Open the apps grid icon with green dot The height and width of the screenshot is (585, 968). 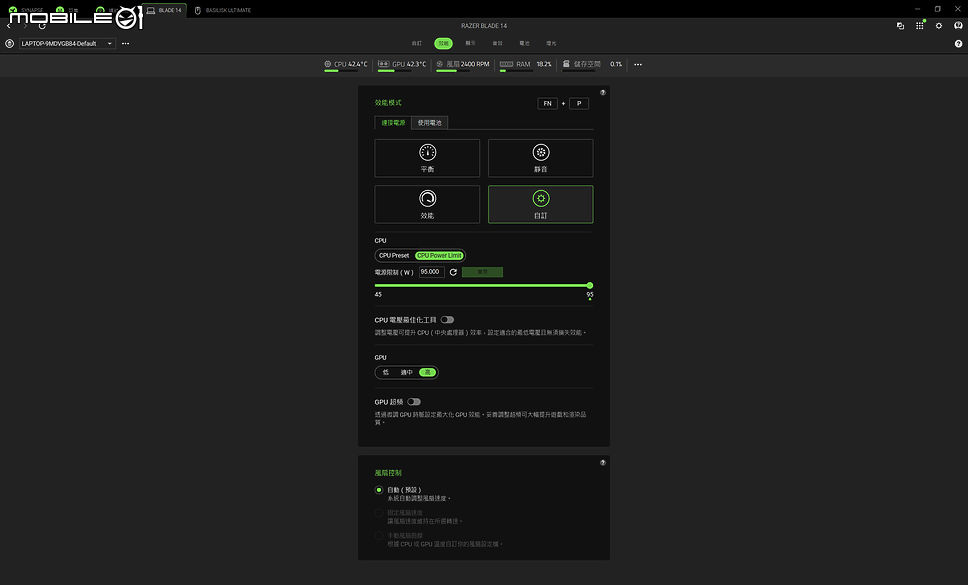click(920, 25)
